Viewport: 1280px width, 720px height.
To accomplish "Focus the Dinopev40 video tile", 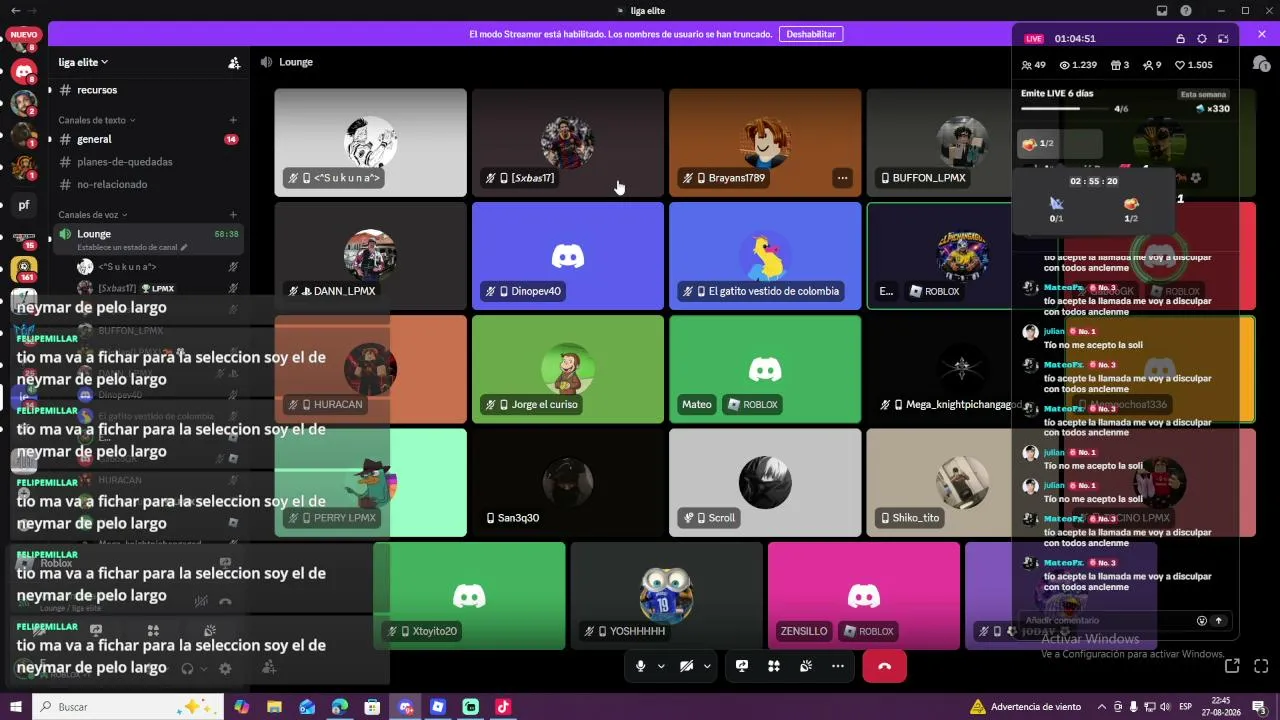I will coord(567,256).
